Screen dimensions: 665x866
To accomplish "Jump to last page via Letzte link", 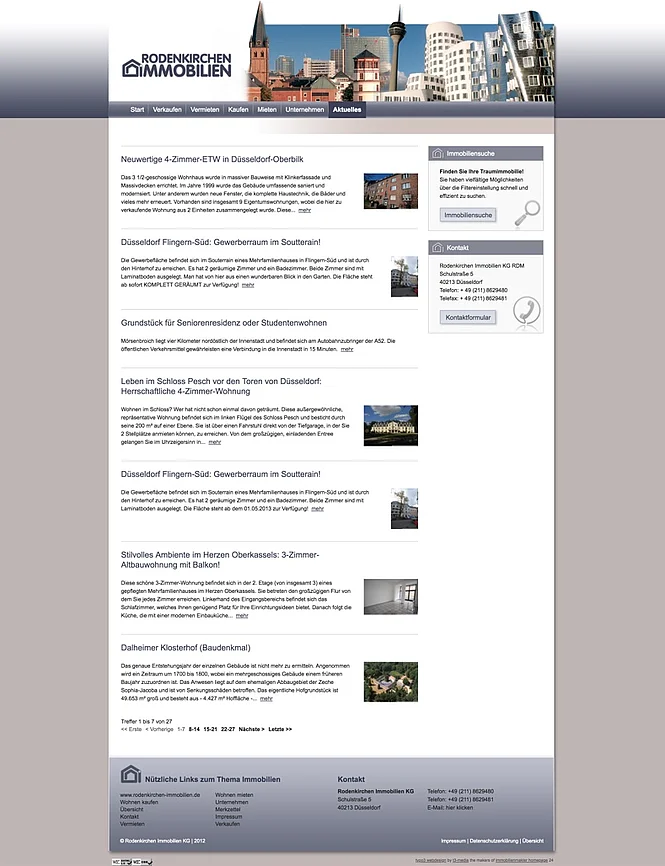I will (x=280, y=729).
